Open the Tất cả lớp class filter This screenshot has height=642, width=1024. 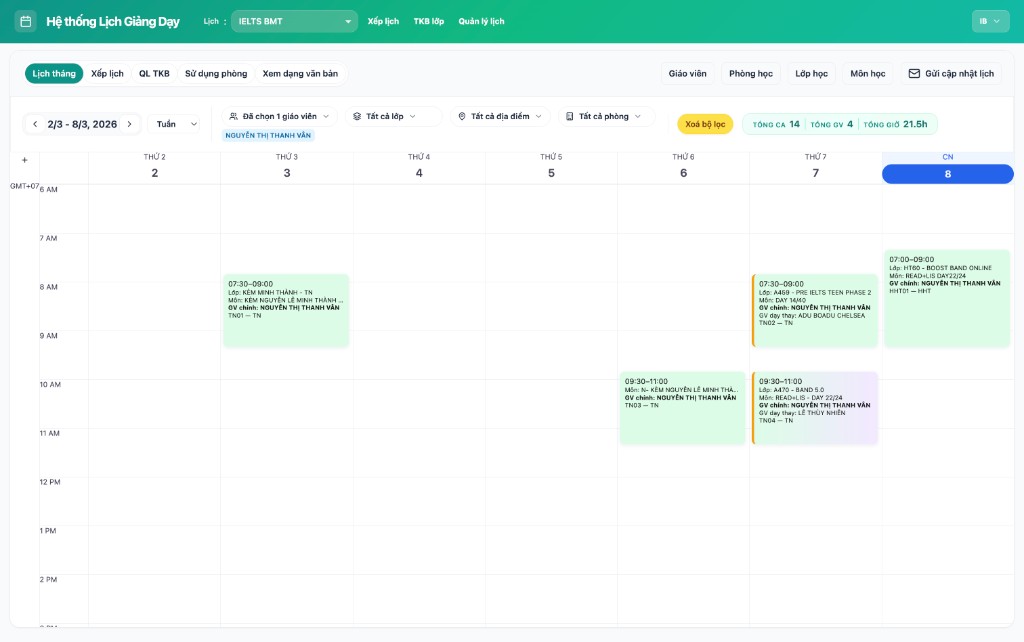tap(393, 116)
